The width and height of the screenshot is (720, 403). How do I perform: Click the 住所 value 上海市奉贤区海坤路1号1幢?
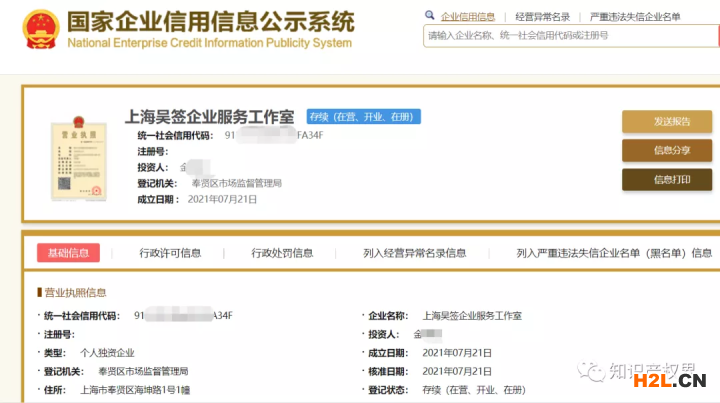point(135,390)
